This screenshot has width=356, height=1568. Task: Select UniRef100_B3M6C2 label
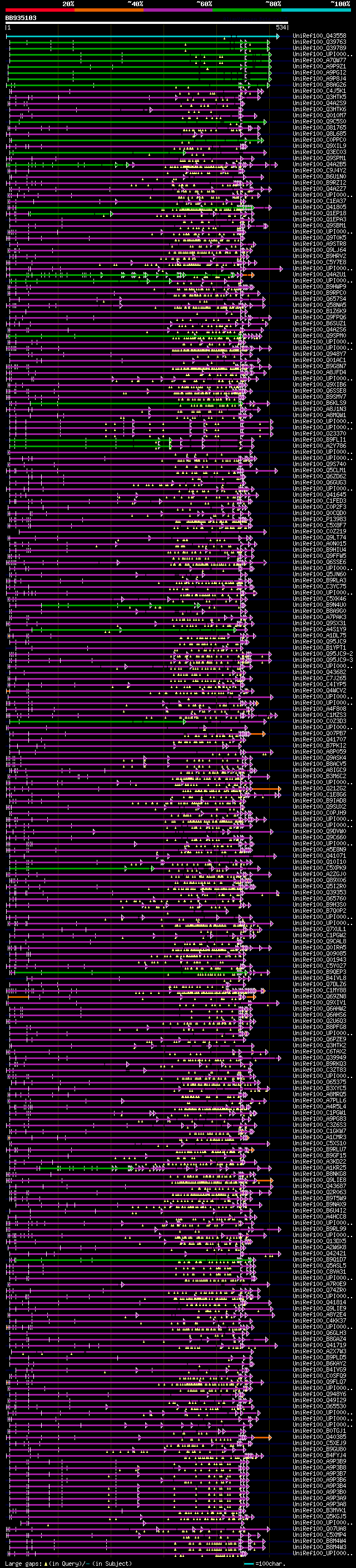click(x=319, y=776)
